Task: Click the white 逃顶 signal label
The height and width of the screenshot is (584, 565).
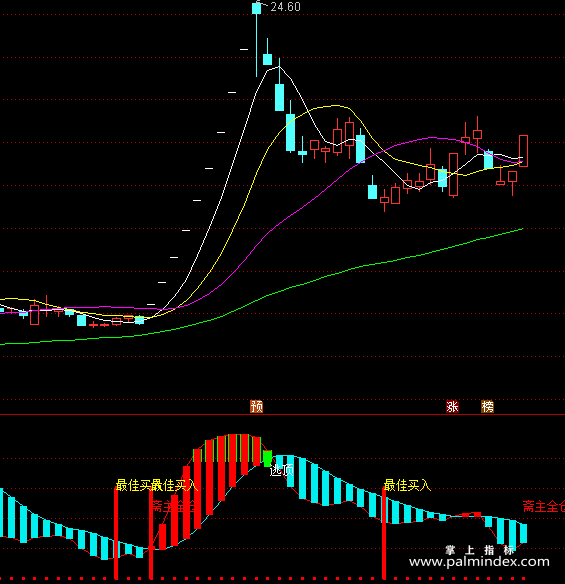Action: click(x=282, y=470)
